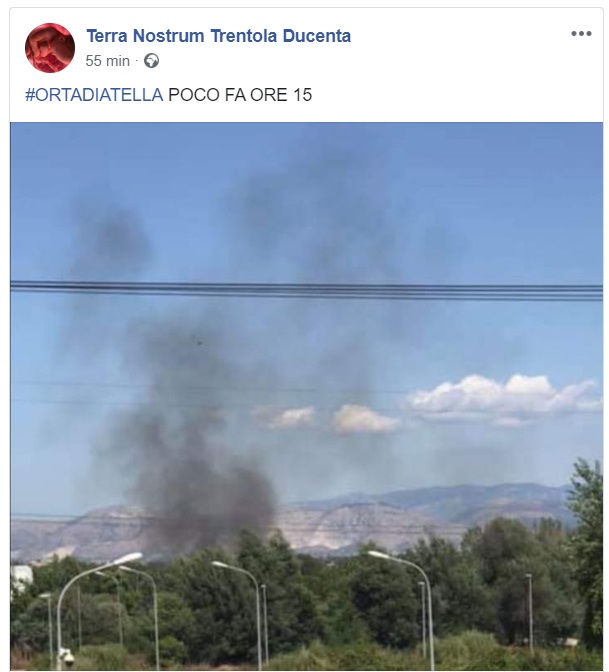609x672 pixels.
Task: Click the small white building at the left edge
Action: tap(21, 576)
